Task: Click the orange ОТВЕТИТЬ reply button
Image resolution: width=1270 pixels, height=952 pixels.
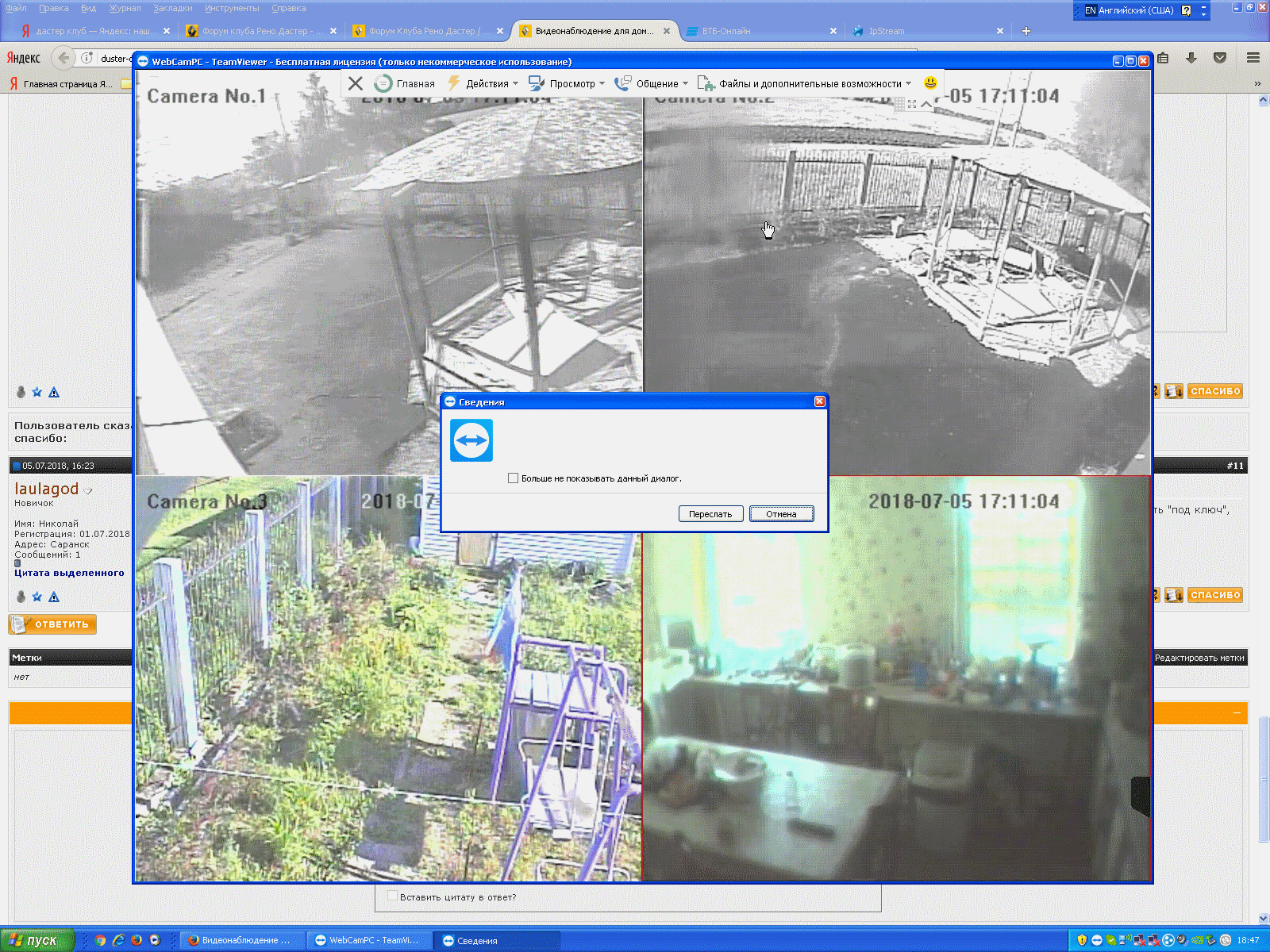Action: pyautogui.click(x=52, y=624)
